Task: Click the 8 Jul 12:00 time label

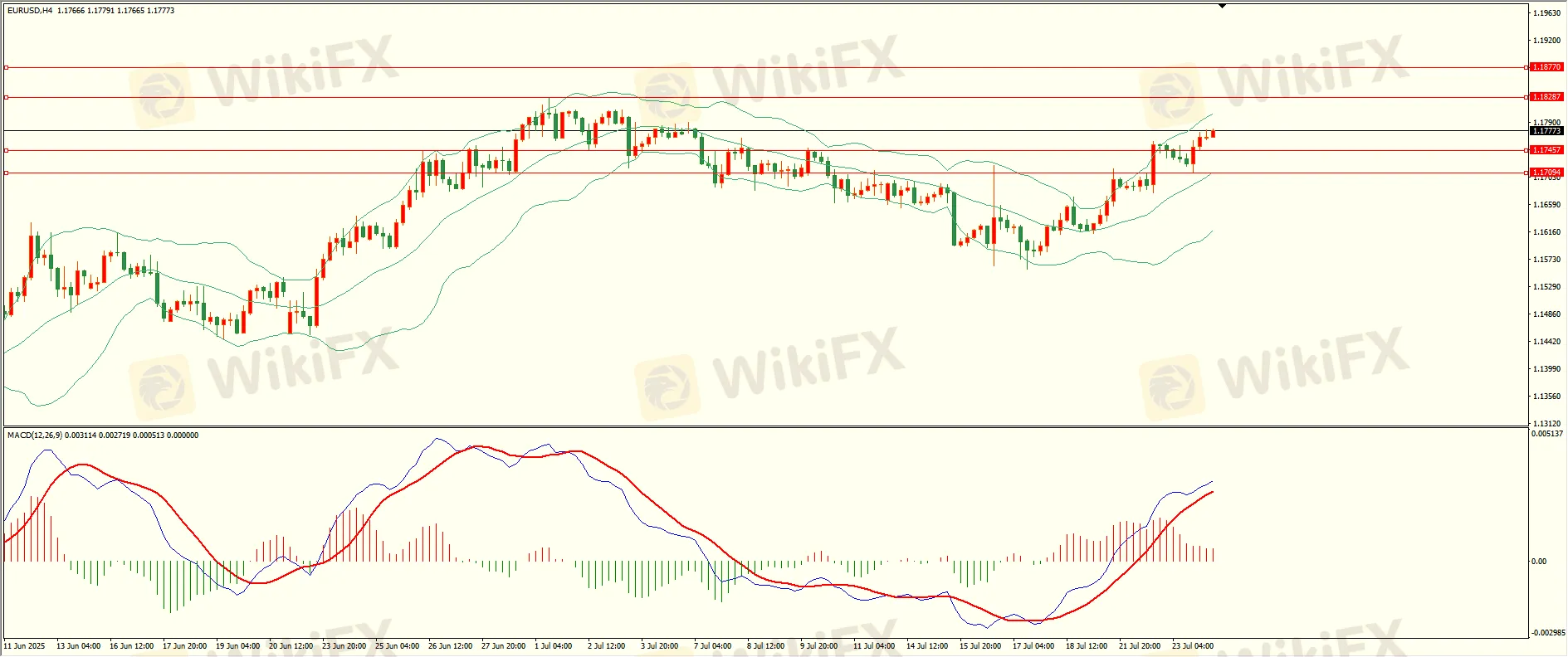Action: (x=766, y=645)
